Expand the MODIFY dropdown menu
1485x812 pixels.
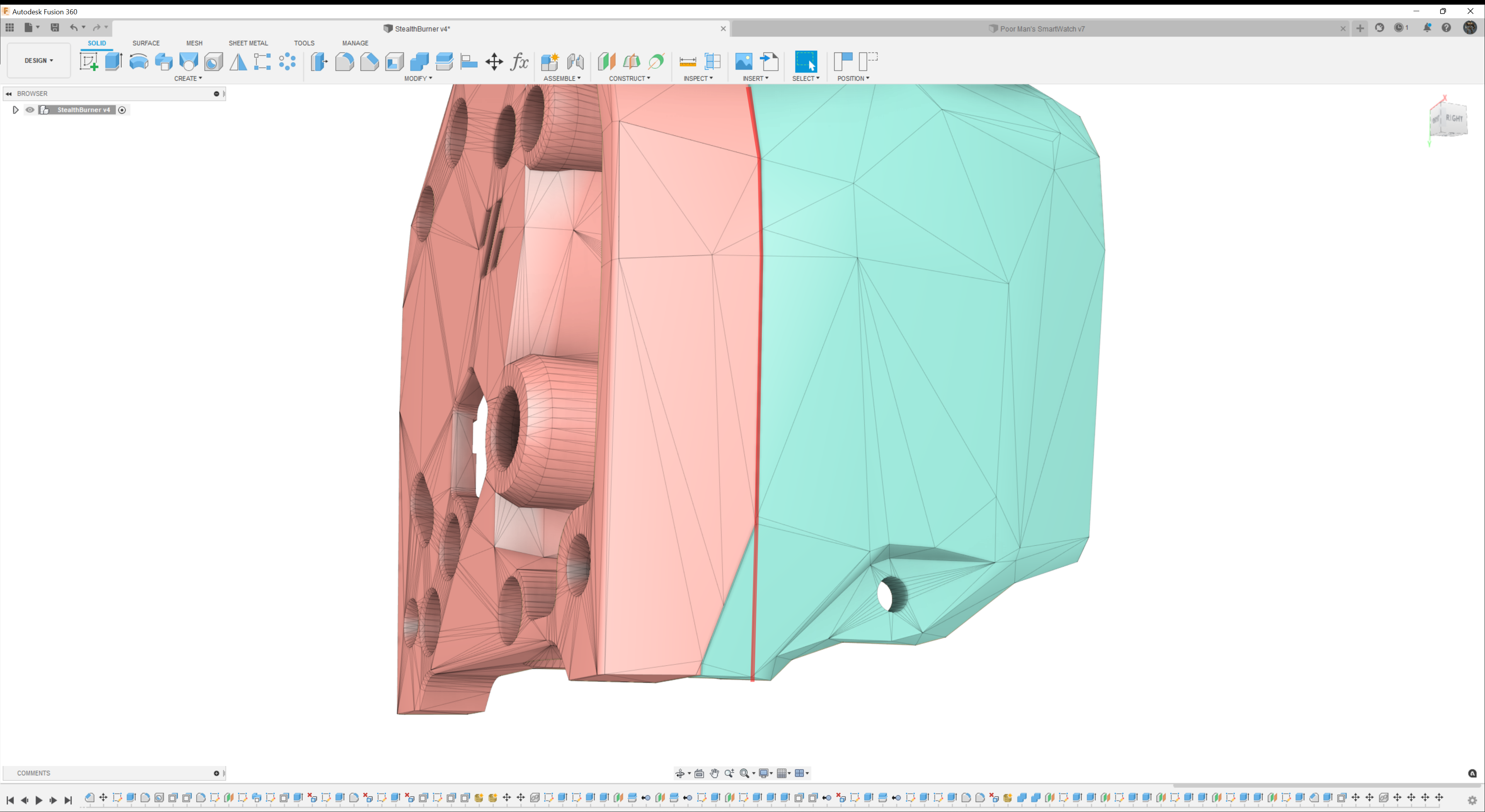[418, 78]
